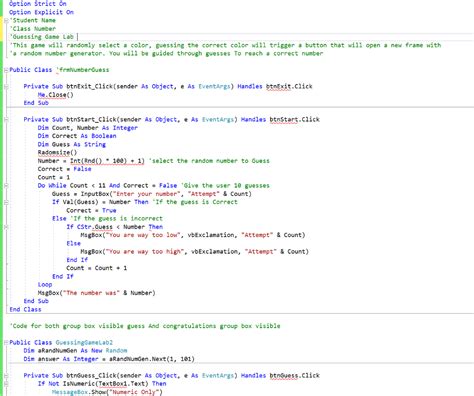Collapse the Do While Count loop block
This screenshot has height=396, width=474.
6,186
